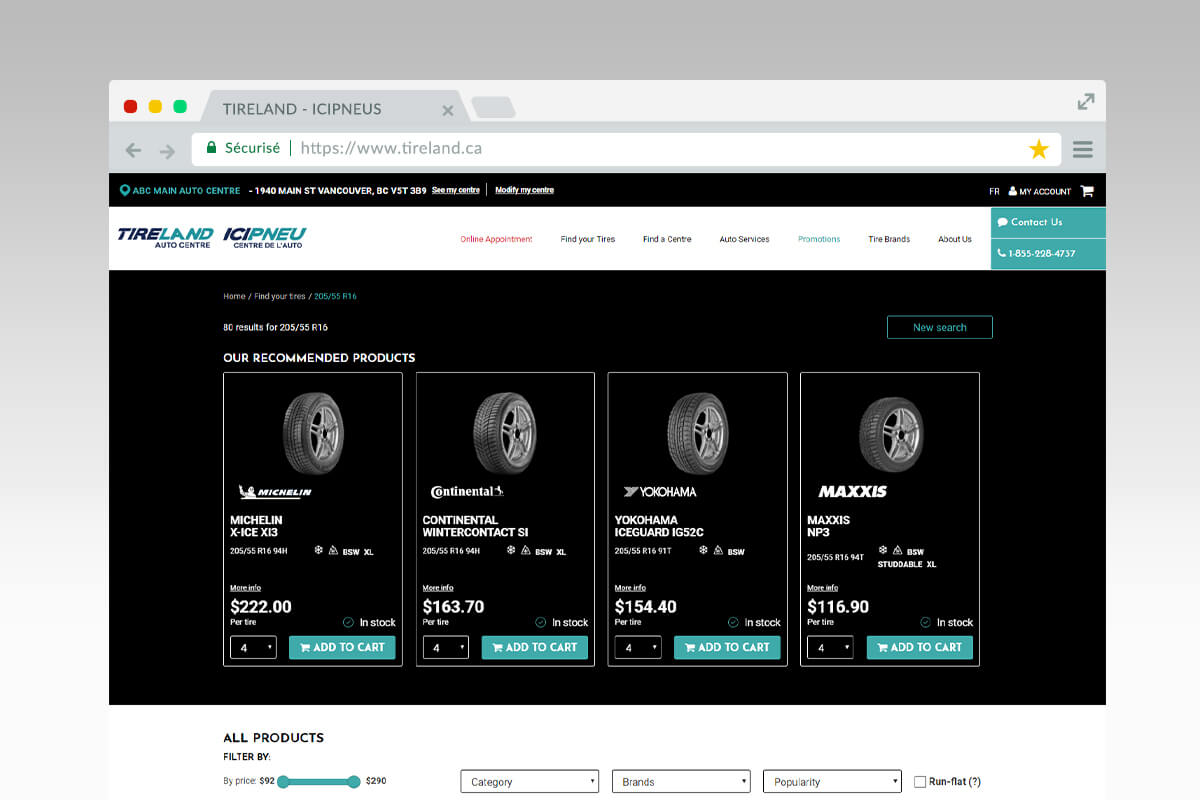The height and width of the screenshot is (800, 1200).
Task: Switch language to FR
Action: click(x=994, y=191)
